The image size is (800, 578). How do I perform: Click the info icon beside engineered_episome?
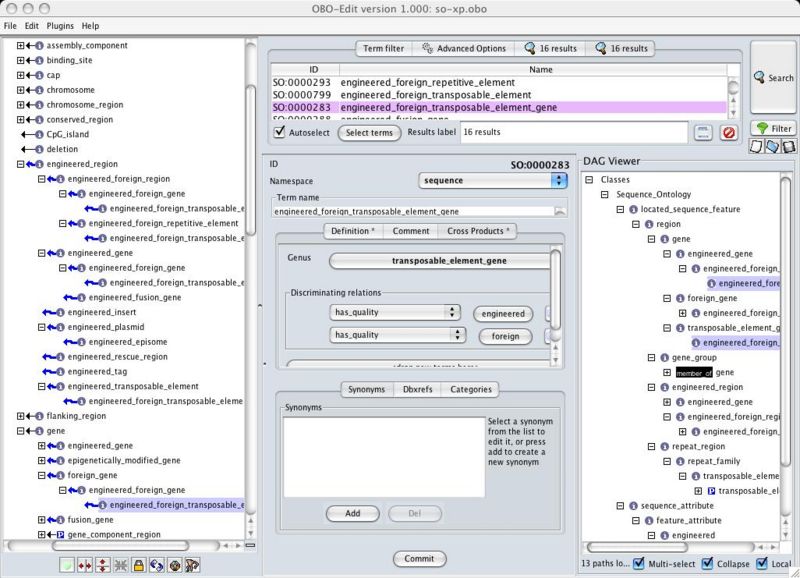click(81, 342)
